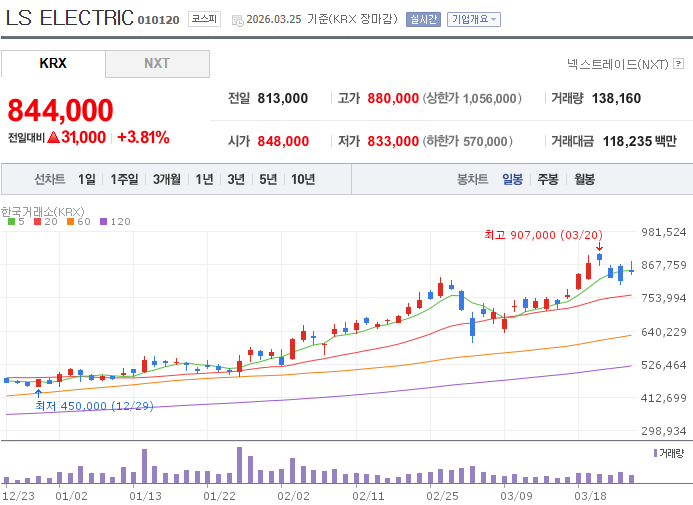Click the stock code 010120

159,20
